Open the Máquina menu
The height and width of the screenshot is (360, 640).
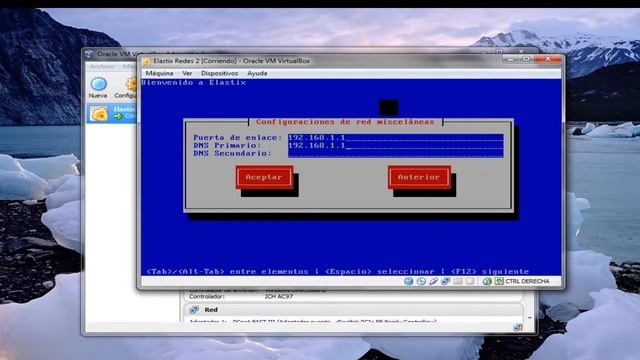tap(159, 73)
